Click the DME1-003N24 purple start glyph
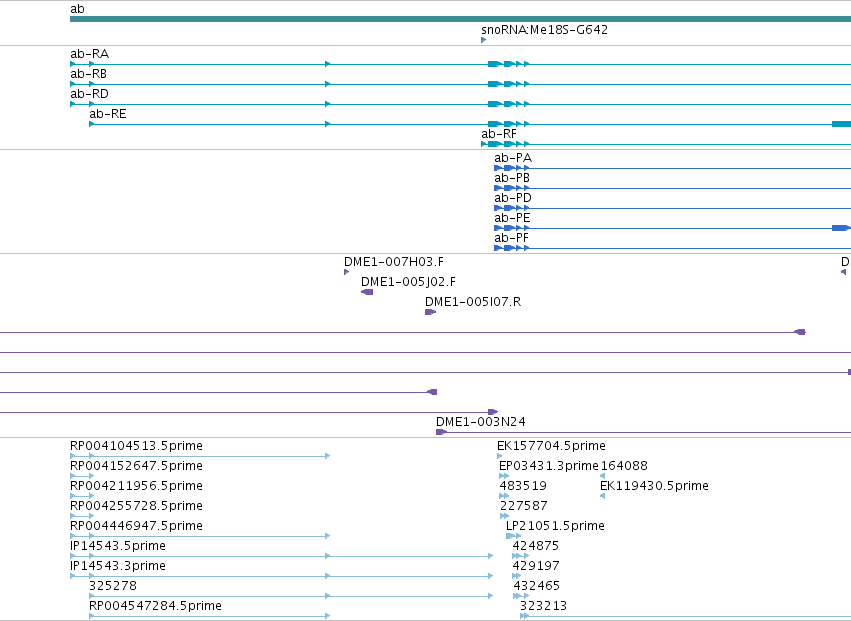Screen dimensions: 851x621 441,432
